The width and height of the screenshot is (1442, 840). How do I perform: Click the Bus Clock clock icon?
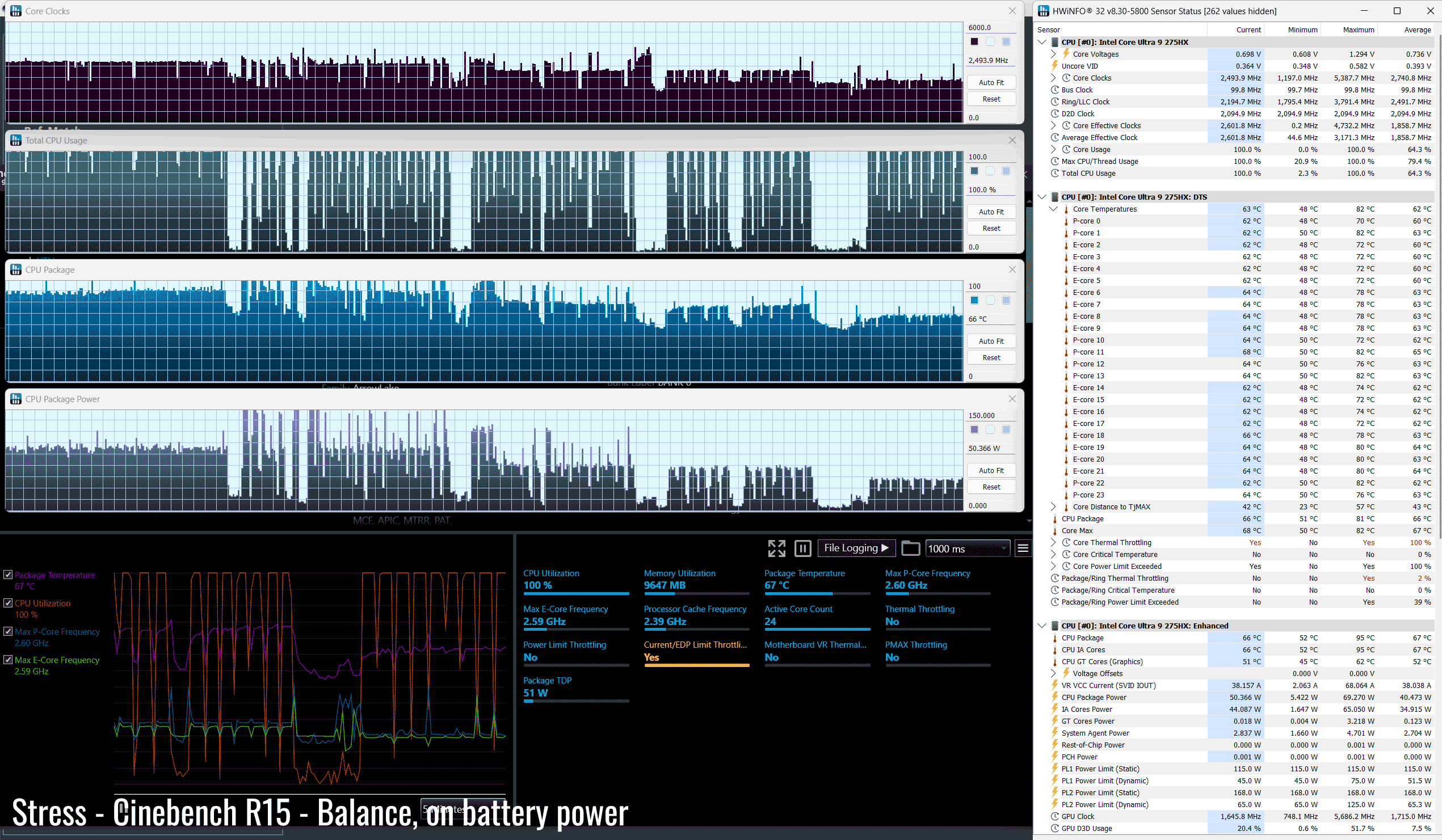[1054, 90]
